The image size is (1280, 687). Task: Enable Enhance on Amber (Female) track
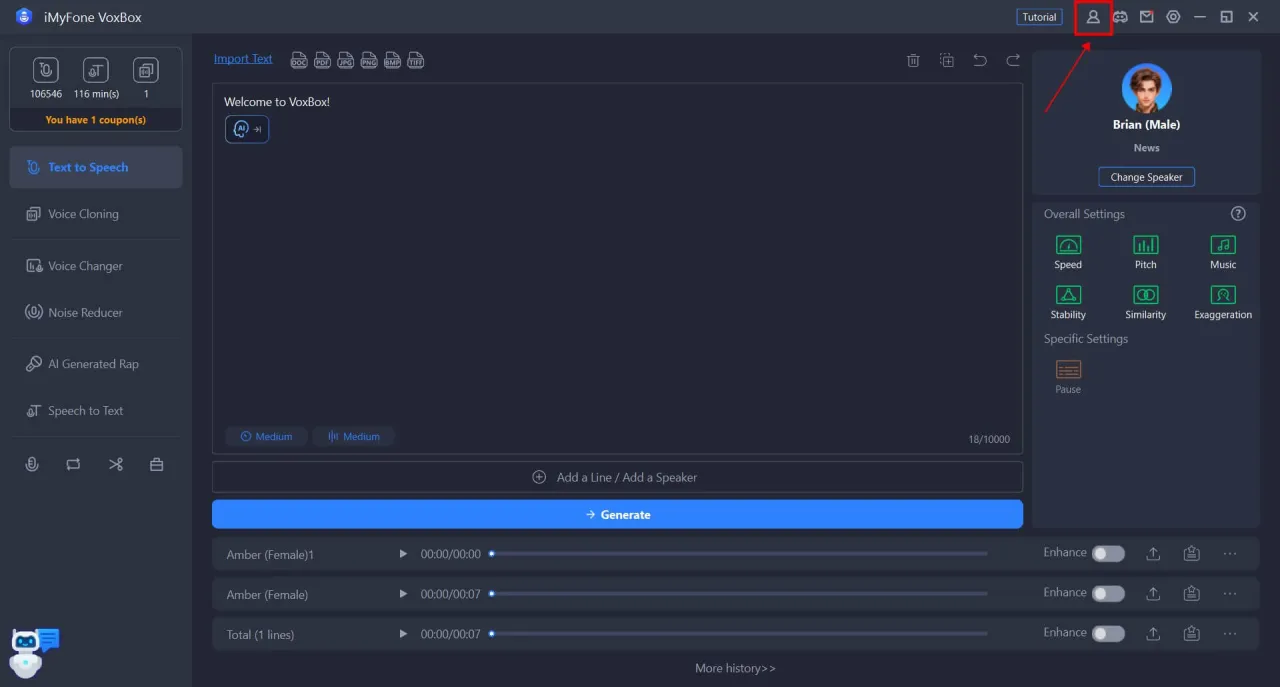tap(1108, 593)
